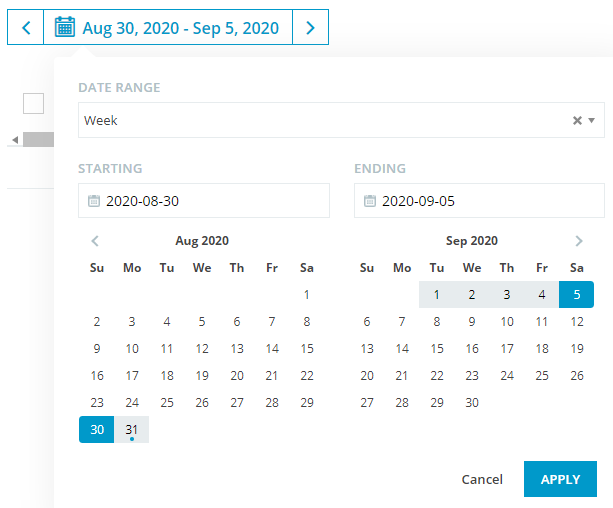Viewport: 613px width, 508px height.
Task: Focus the Starting date input 2020-08-30
Action: [204, 201]
